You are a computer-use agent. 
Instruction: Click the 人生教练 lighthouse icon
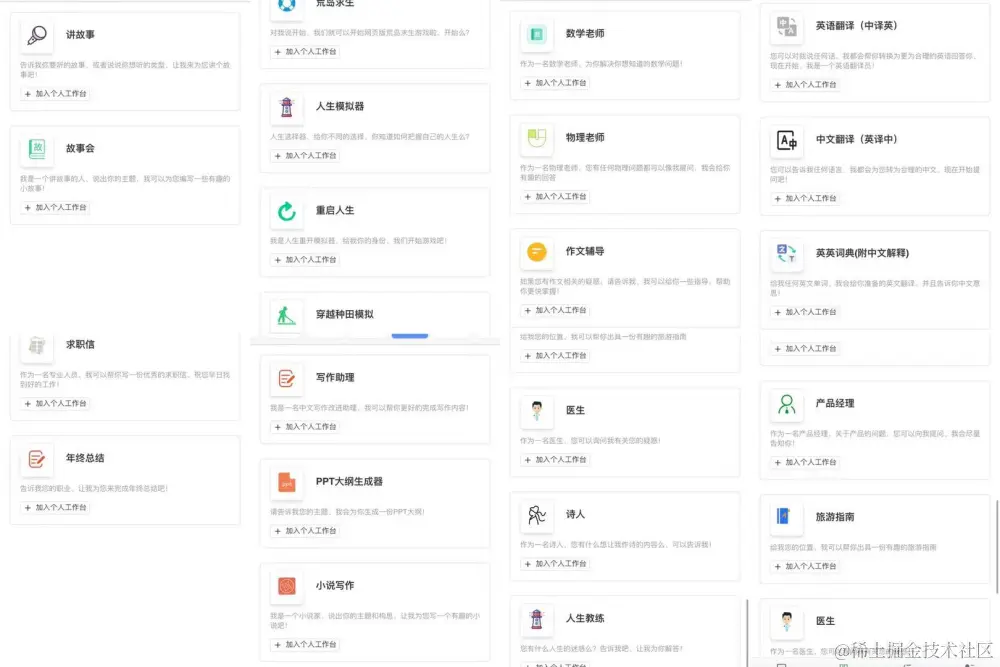[x=537, y=621]
